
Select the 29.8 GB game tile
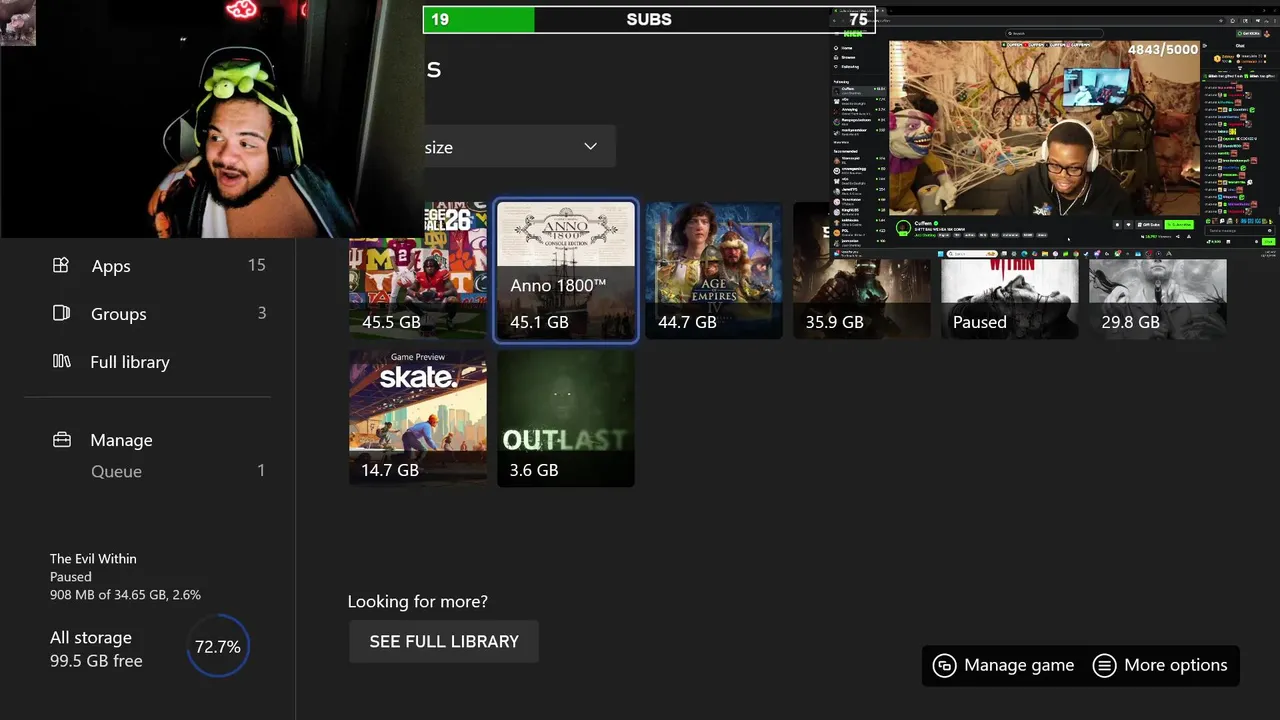coord(1158,298)
